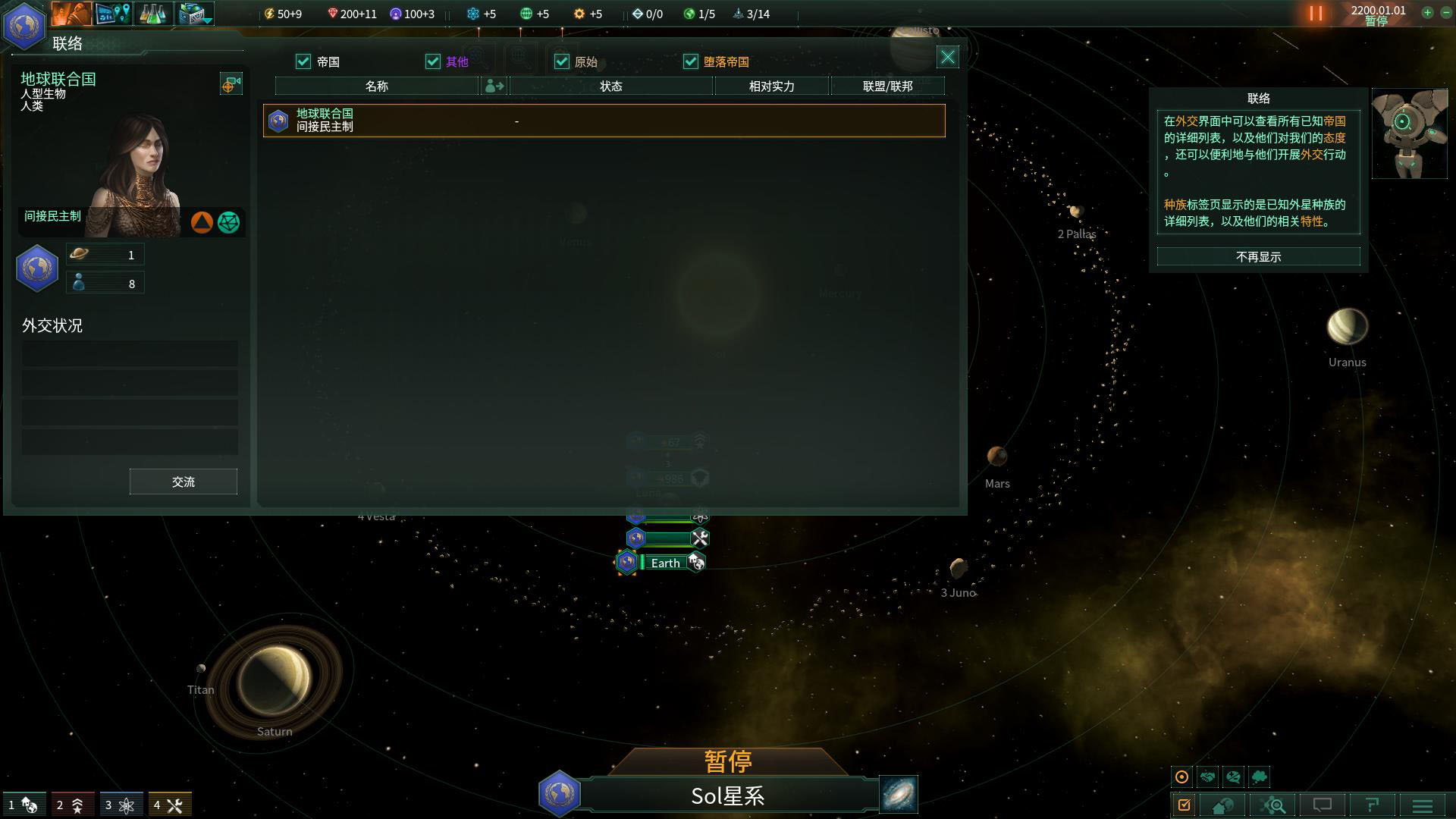Toggle the 原始 primitives filter checkbox
Image resolution: width=1456 pixels, height=819 pixels.
pyautogui.click(x=561, y=62)
